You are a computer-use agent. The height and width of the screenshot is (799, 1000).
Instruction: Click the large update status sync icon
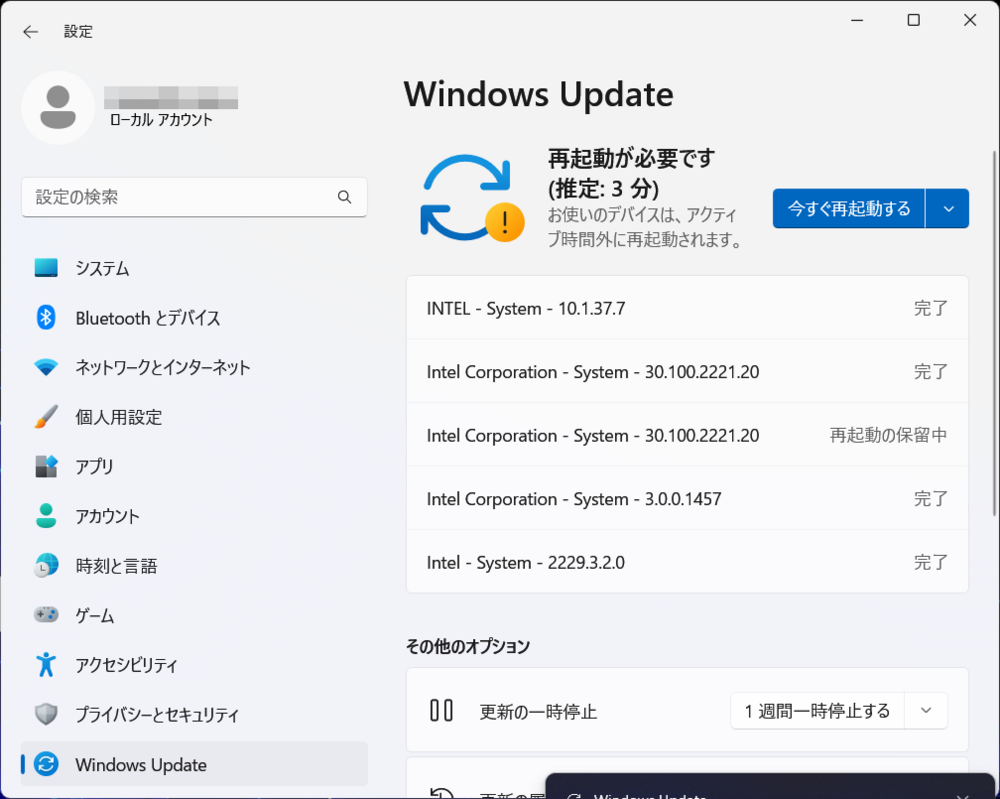coord(472,198)
